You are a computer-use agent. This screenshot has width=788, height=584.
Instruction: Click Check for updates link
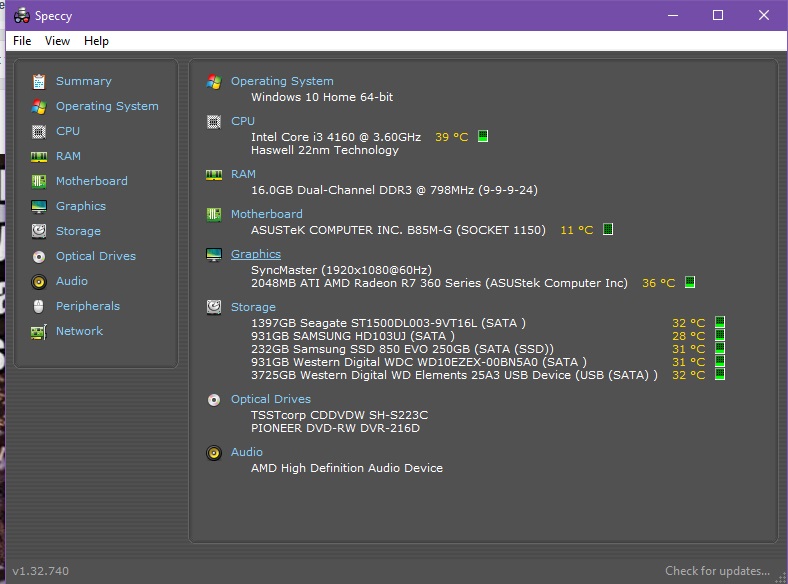point(718,571)
